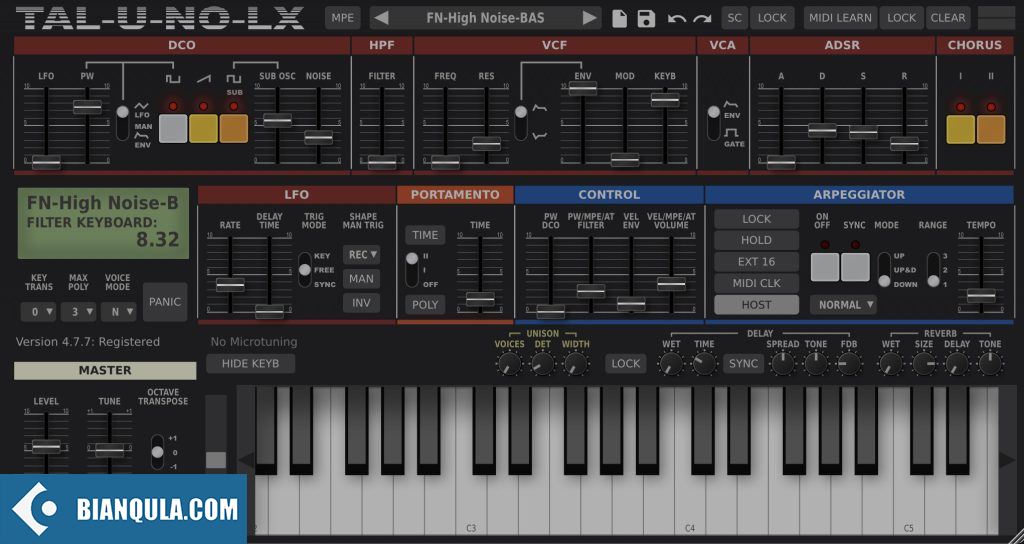
Task: Go to the previous preset arrow
Action: 381,18
